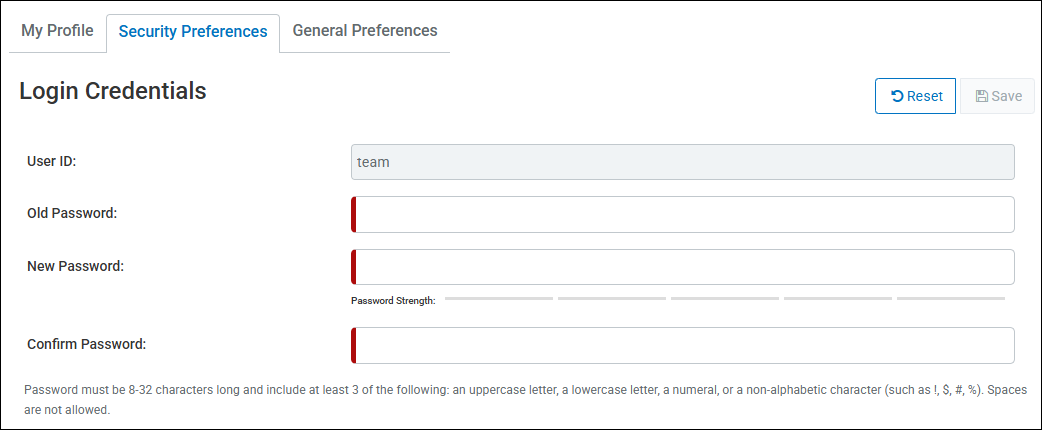
Task: Click the floppy disk Save icon
Action: (x=982, y=96)
